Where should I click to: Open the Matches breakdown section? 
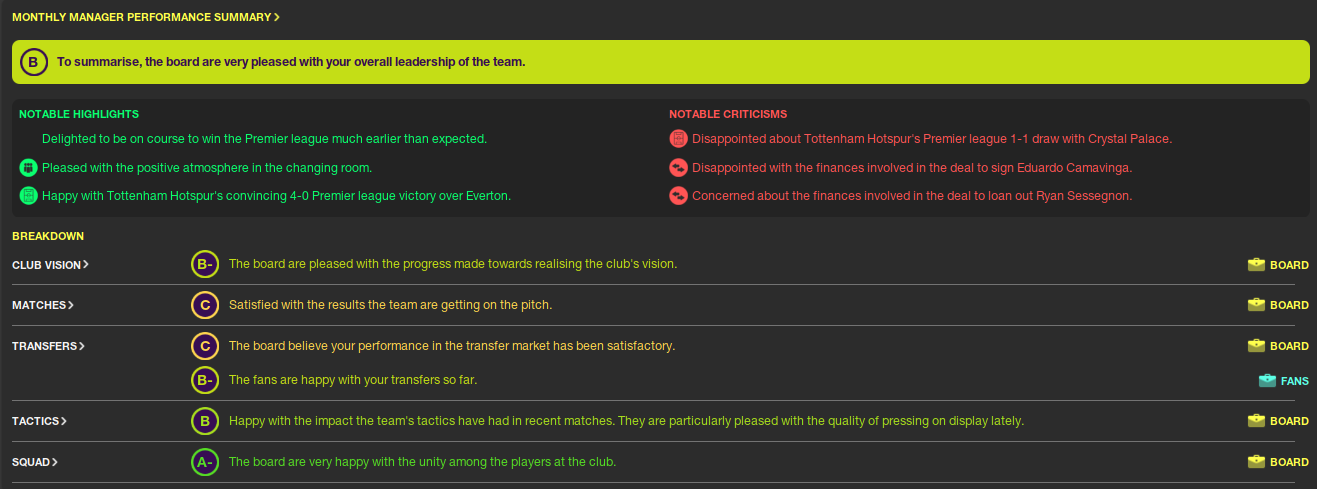click(x=42, y=305)
